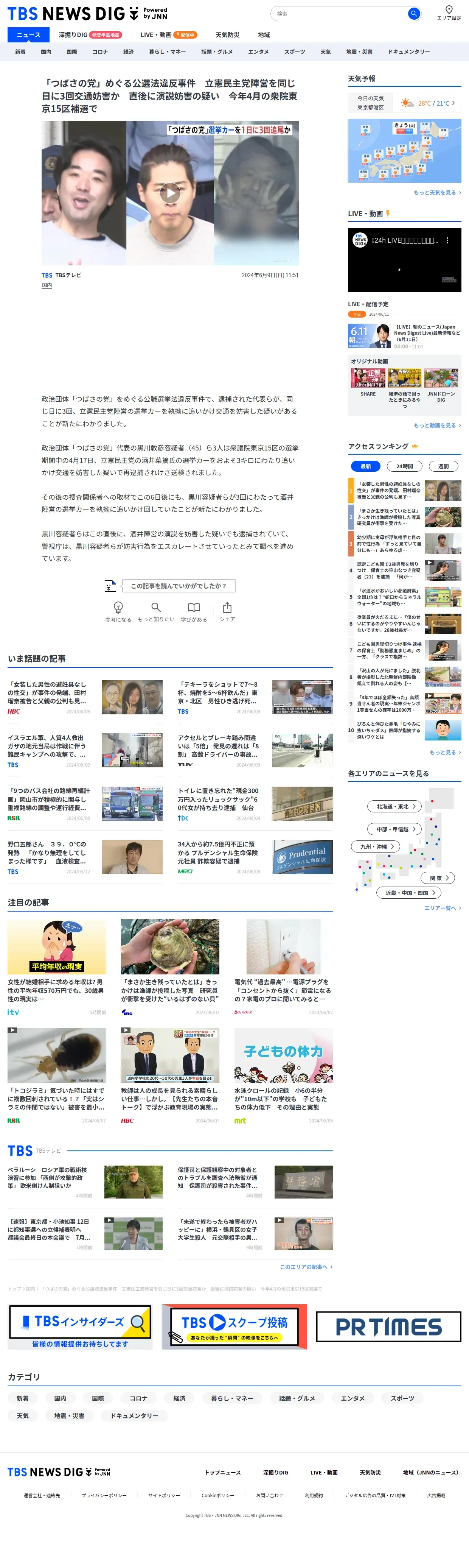
Task: Open footer 深掘りDIG link
Action: coord(276,1473)
